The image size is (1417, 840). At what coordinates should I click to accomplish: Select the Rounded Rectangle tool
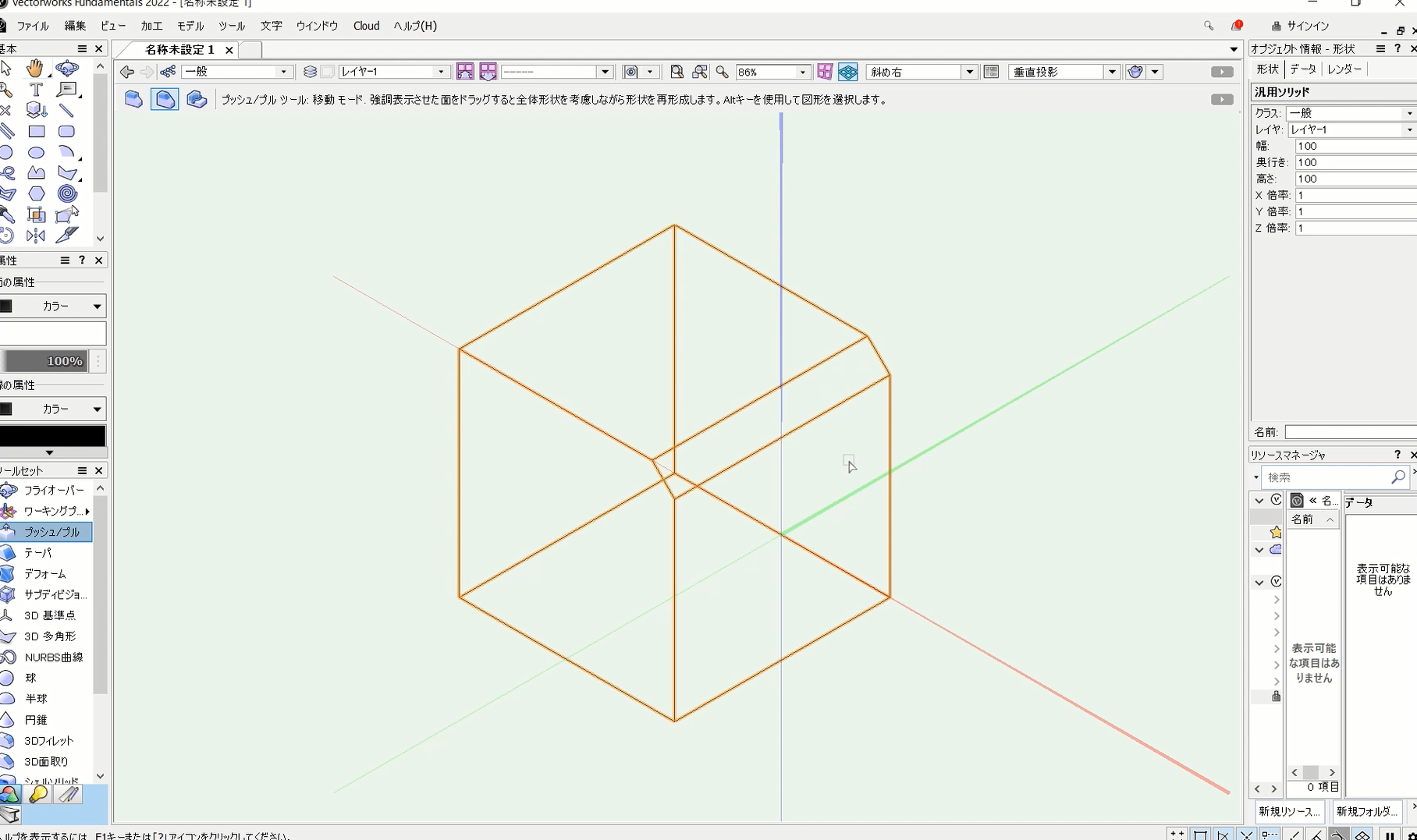point(67,131)
